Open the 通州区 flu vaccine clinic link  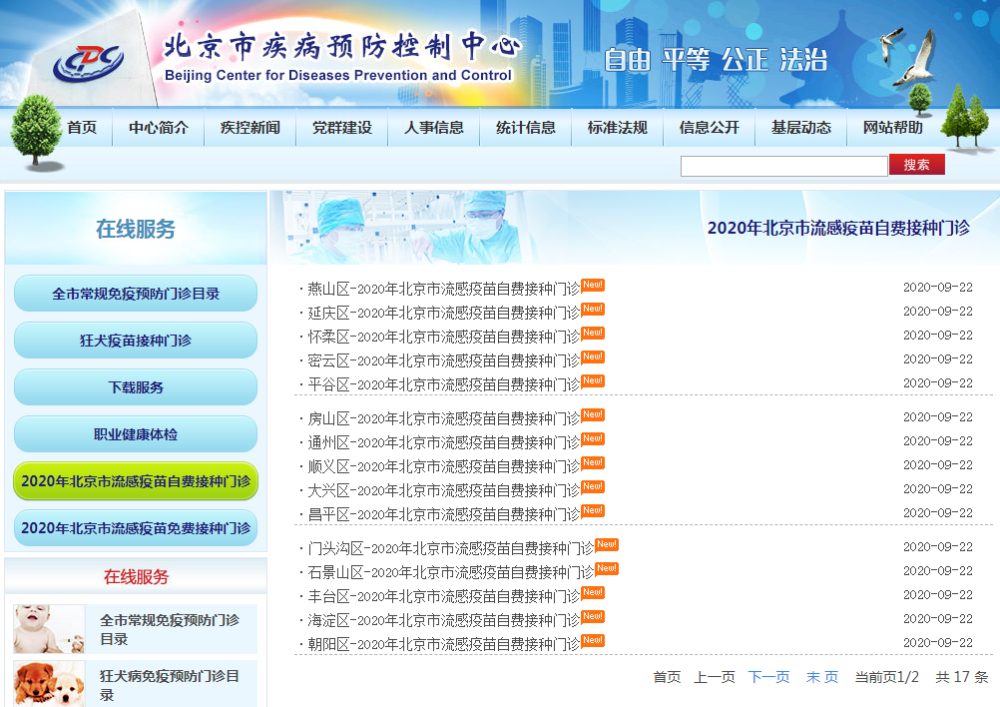443,442
